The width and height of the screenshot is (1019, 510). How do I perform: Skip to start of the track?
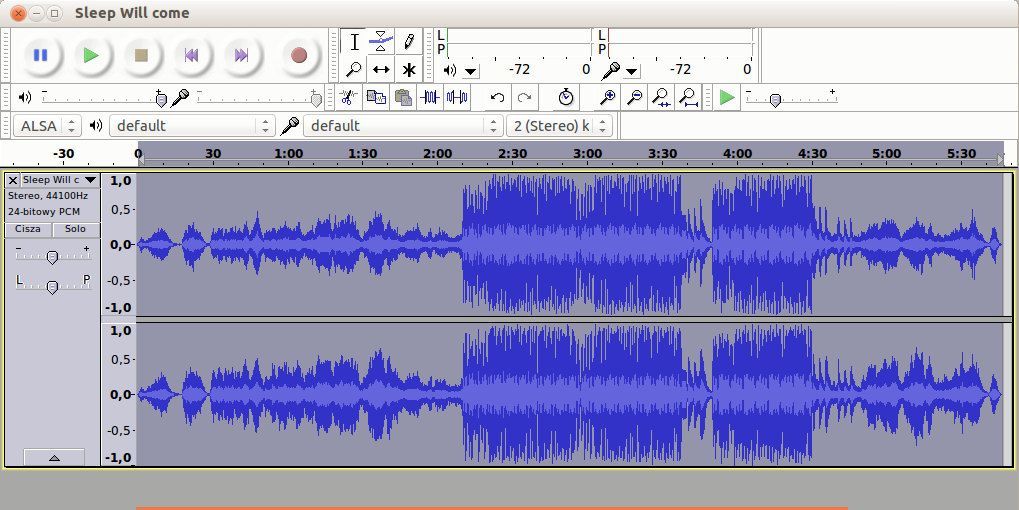[x=192, y=55]
